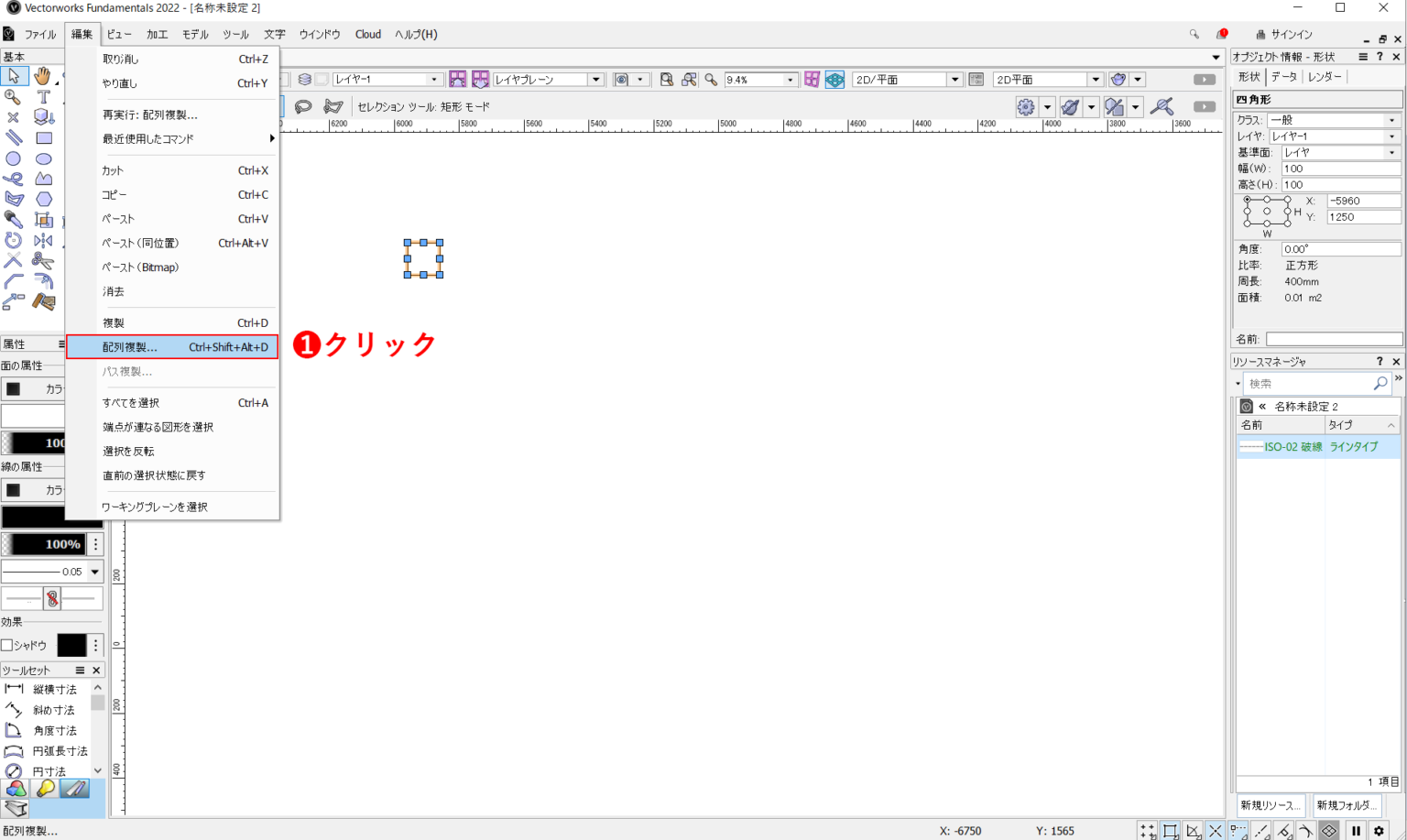Pick the Circle tool in Basic palette
1407x840 pixels.
pos(13,158)
